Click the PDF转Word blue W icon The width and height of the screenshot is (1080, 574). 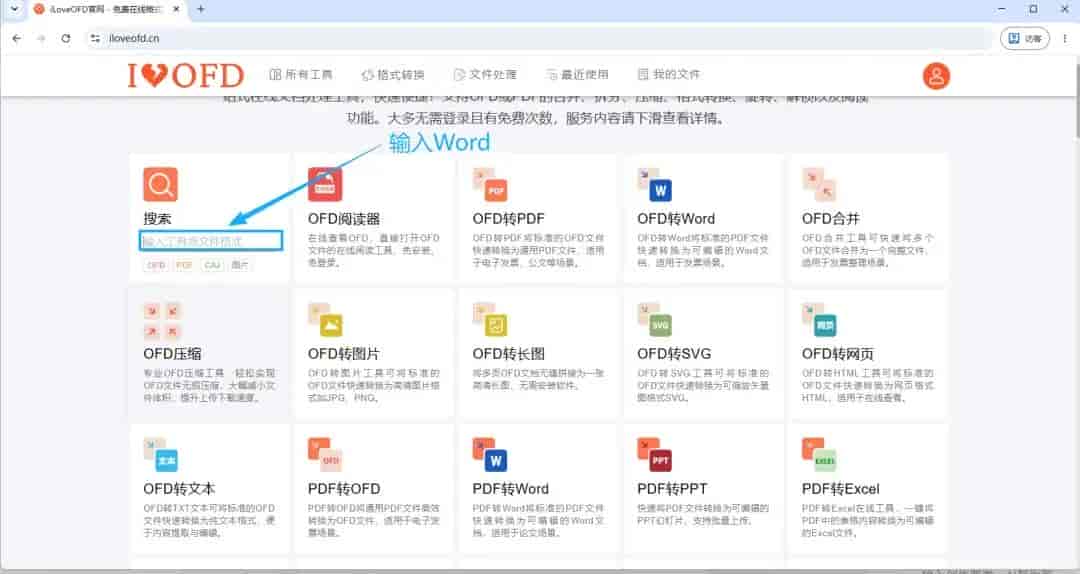tap(490, 454)
